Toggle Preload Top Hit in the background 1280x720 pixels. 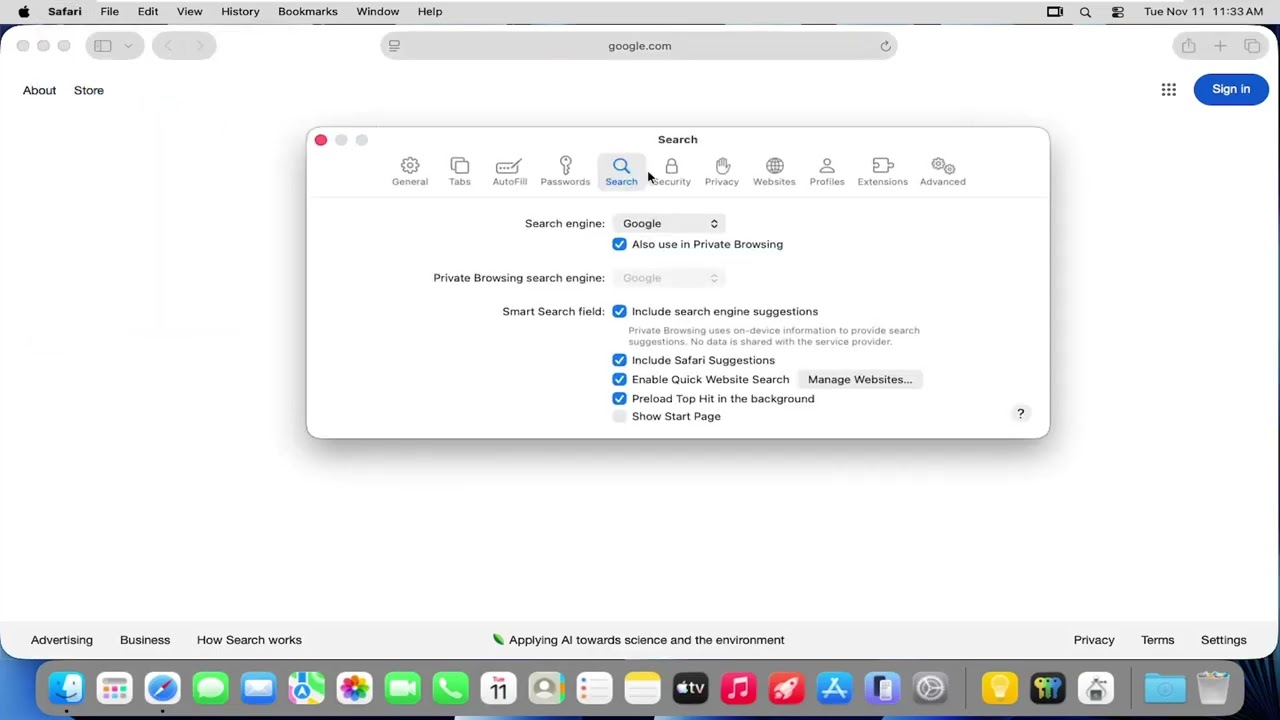pyautogui.click(x=619, y=398)
